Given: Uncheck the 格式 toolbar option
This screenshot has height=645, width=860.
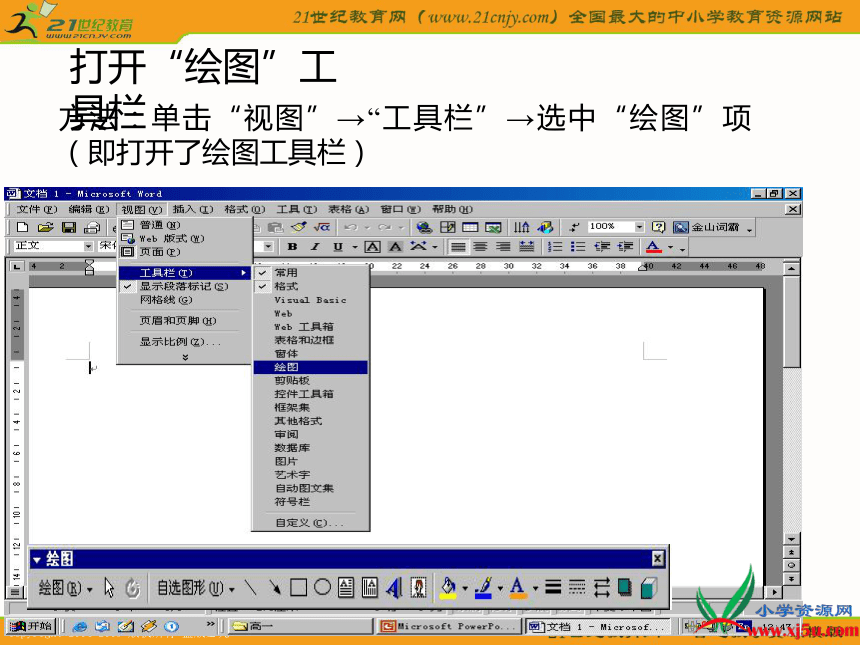Looking at the screenshot, I should 311,286.
